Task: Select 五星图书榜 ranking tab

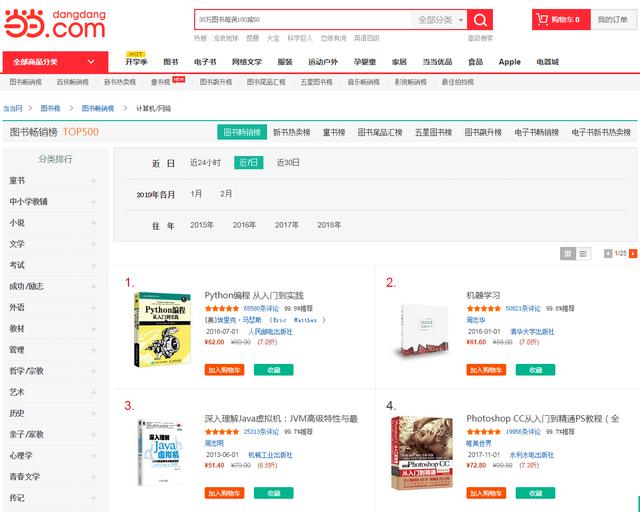Action: 433,132
